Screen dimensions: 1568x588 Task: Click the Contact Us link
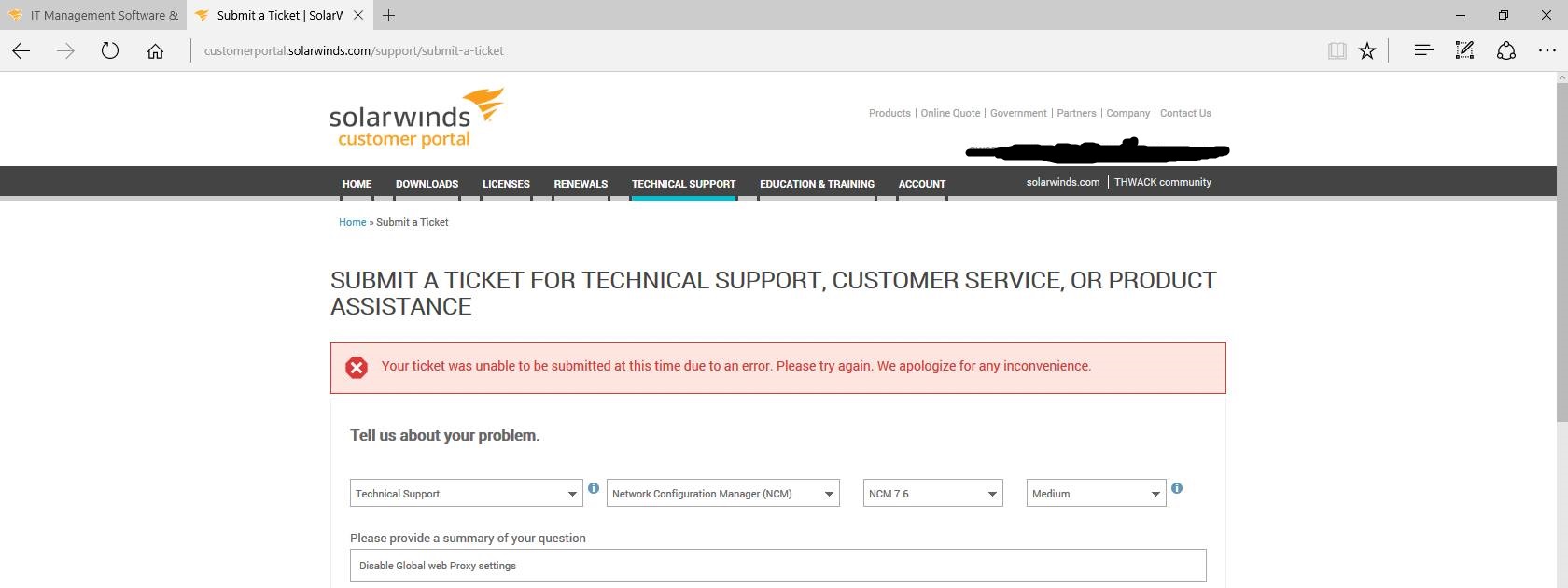coord(1185,113)
